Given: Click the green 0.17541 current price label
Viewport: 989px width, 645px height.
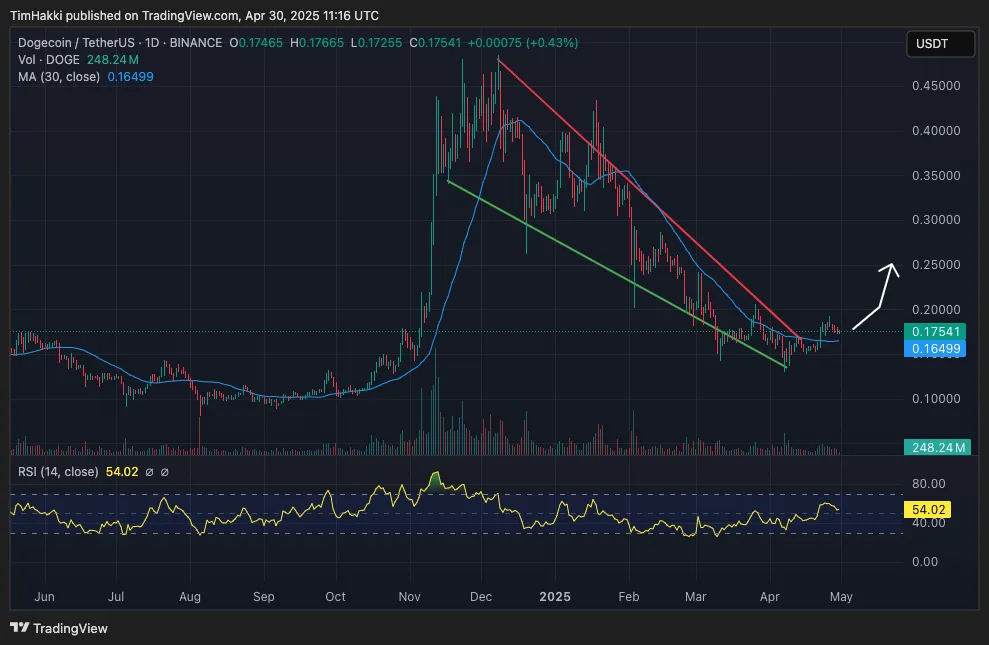Looking at the screenshot, I should pyautogui.click(x=936, y=331).
